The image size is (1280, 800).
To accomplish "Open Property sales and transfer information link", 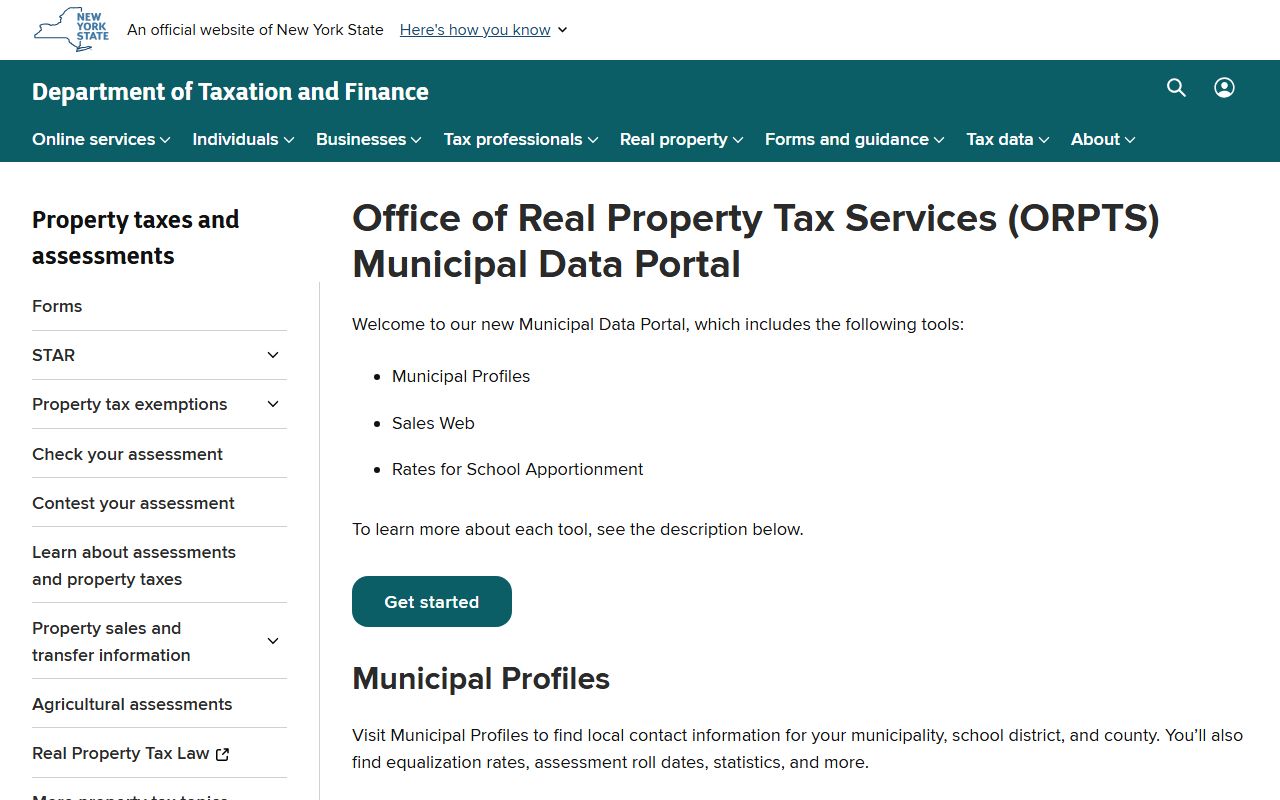I will (x=111, y=642).
